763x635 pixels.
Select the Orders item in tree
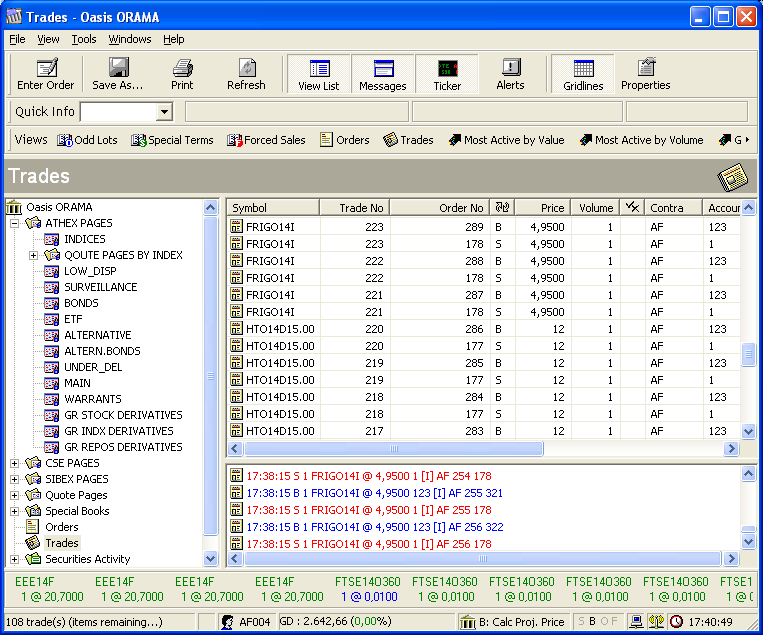61,527
